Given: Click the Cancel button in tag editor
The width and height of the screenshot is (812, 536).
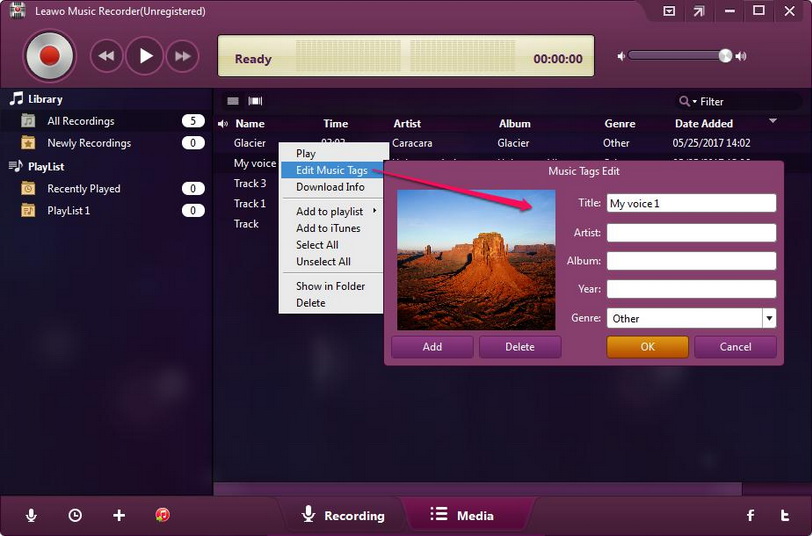Looking at the screenshot, I should (735, 347).
